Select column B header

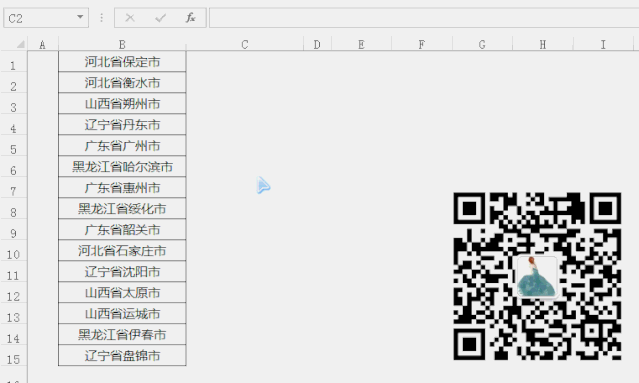point(122,44)
